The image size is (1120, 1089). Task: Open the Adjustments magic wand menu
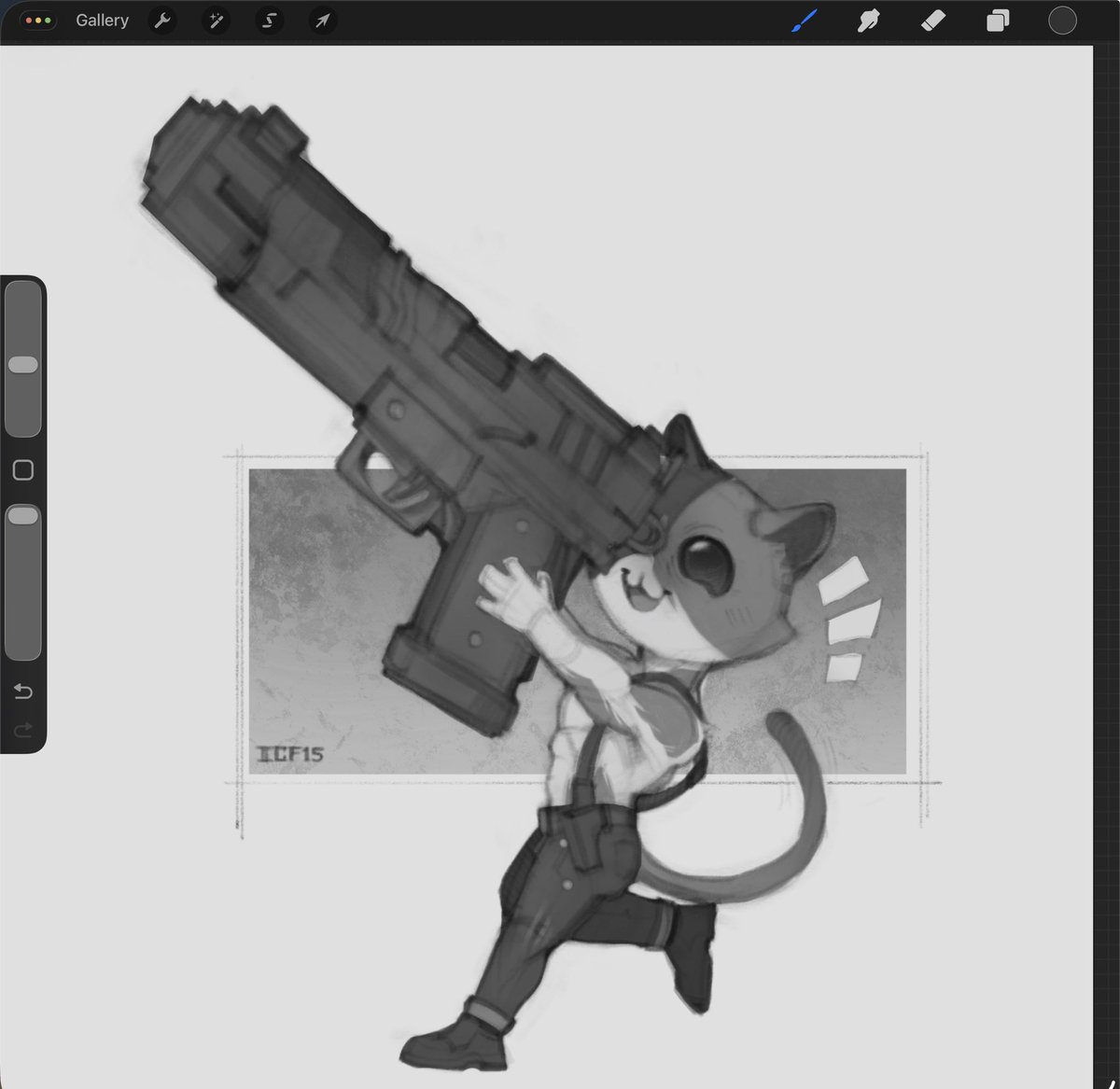[216, 21]
